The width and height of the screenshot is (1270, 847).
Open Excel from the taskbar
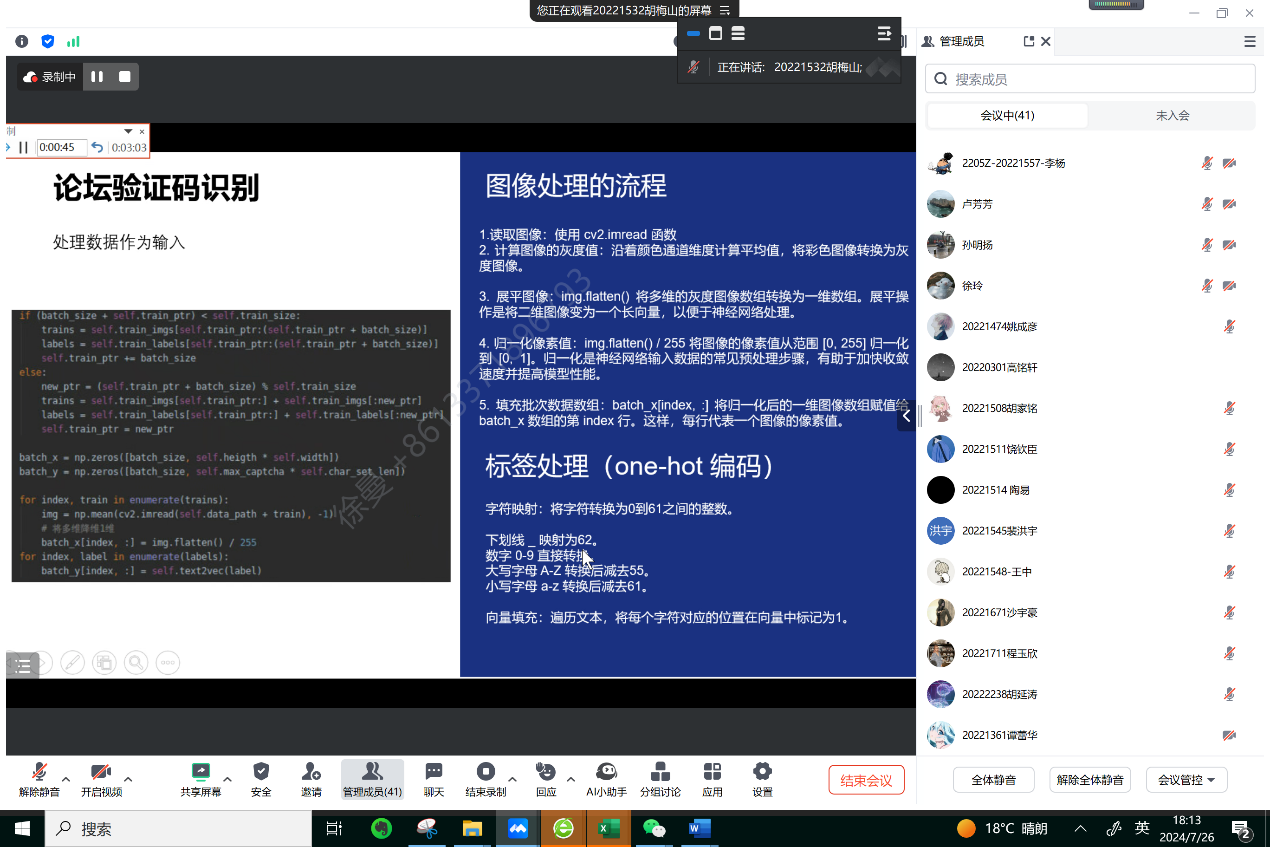pyautogui.click(x=609, y=828)
